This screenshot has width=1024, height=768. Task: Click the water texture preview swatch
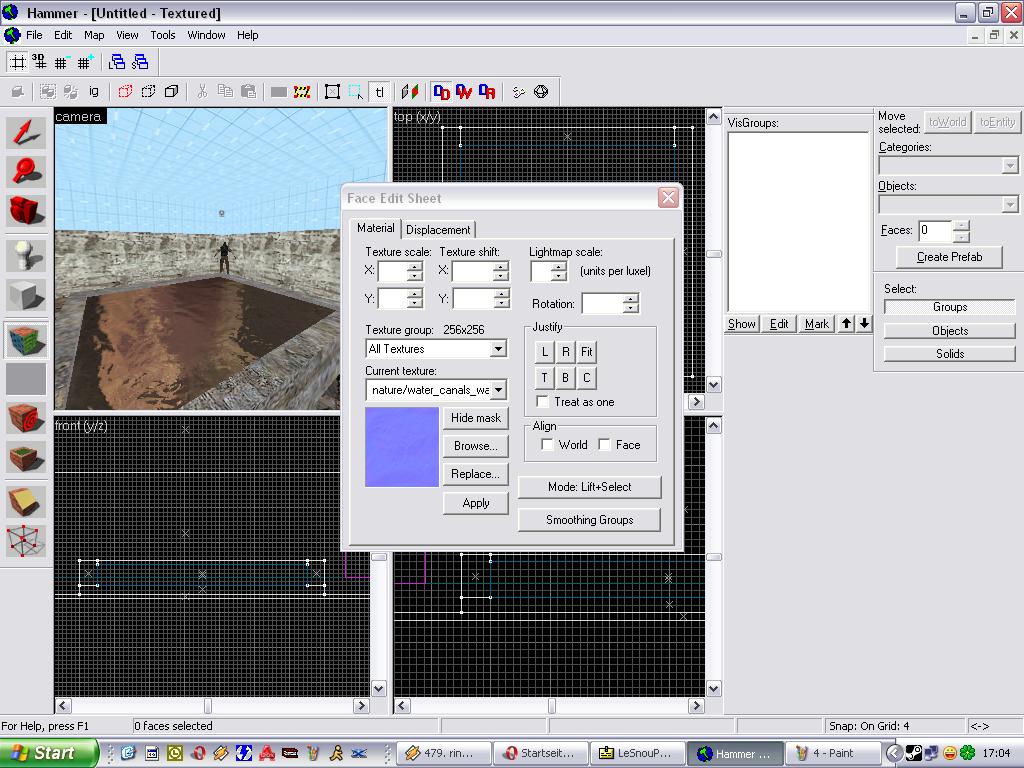point(402,447)
